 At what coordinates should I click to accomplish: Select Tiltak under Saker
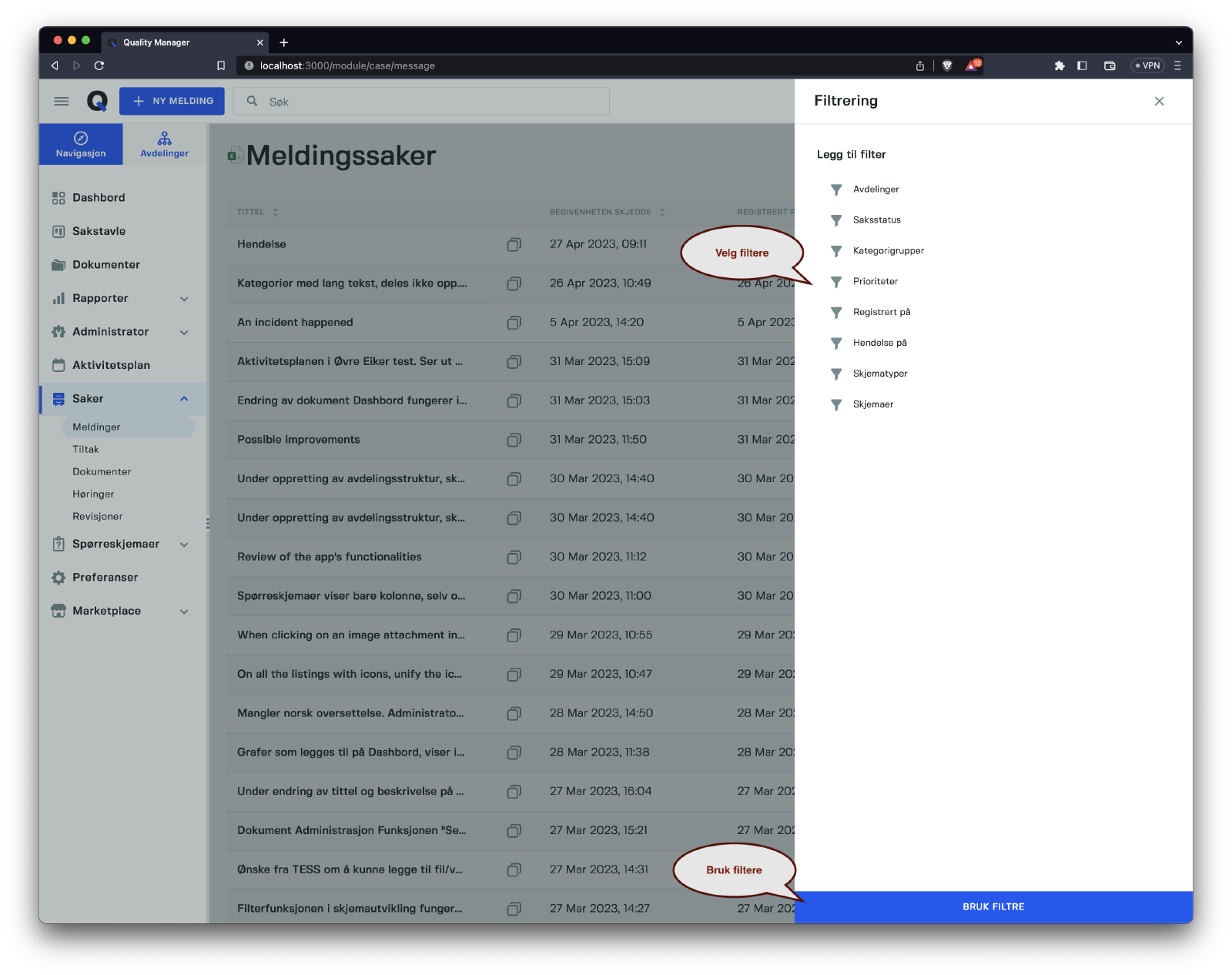point(85,449)
